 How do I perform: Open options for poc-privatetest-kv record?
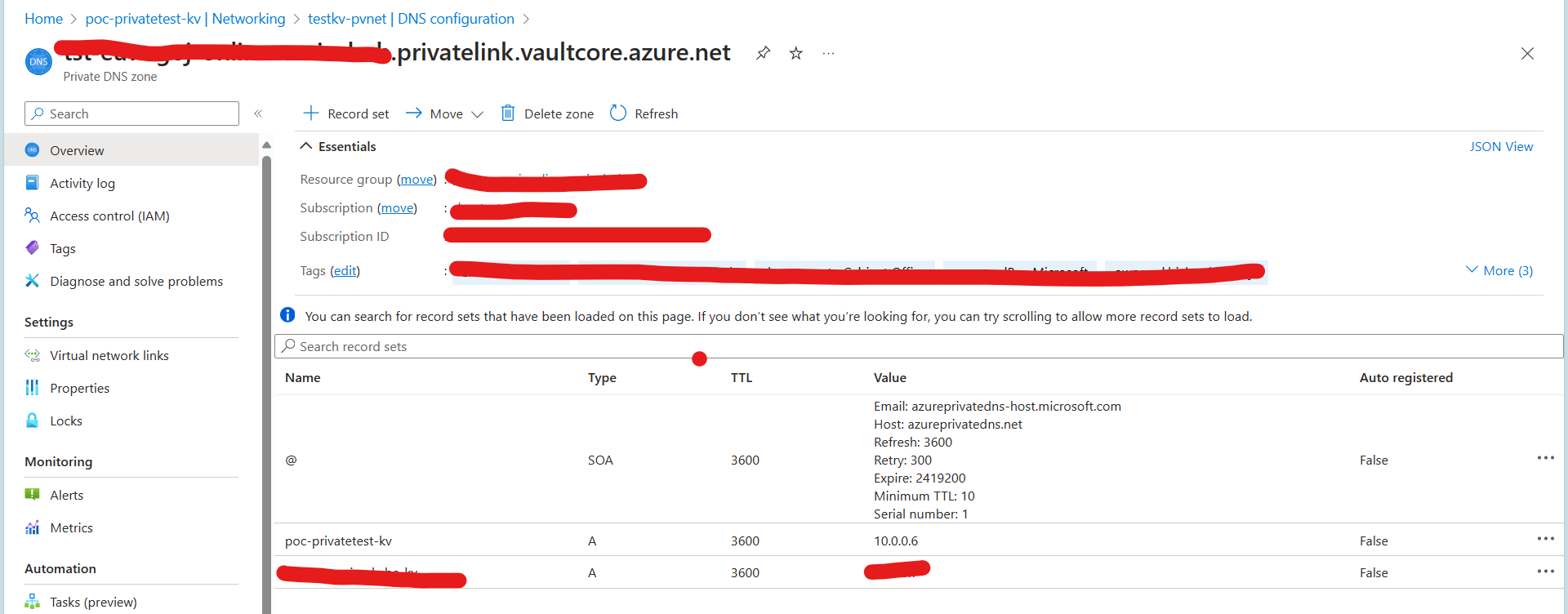tap(1545, 539)
